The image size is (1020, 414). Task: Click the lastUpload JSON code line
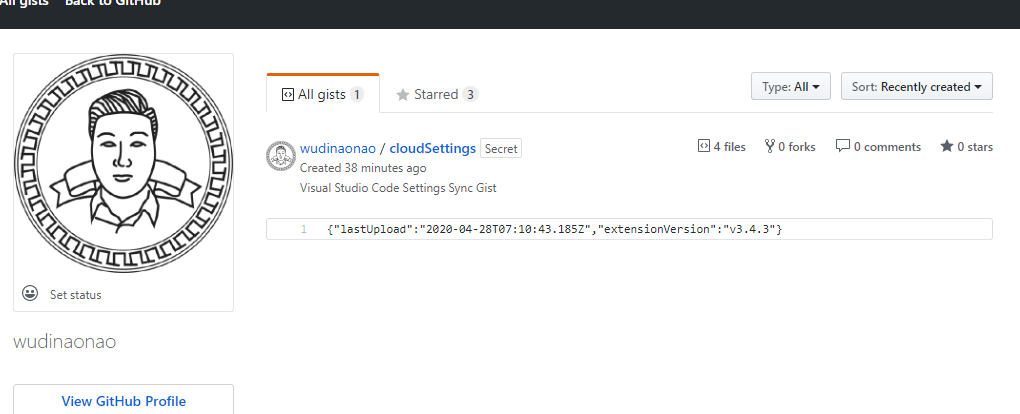[554, 230]
